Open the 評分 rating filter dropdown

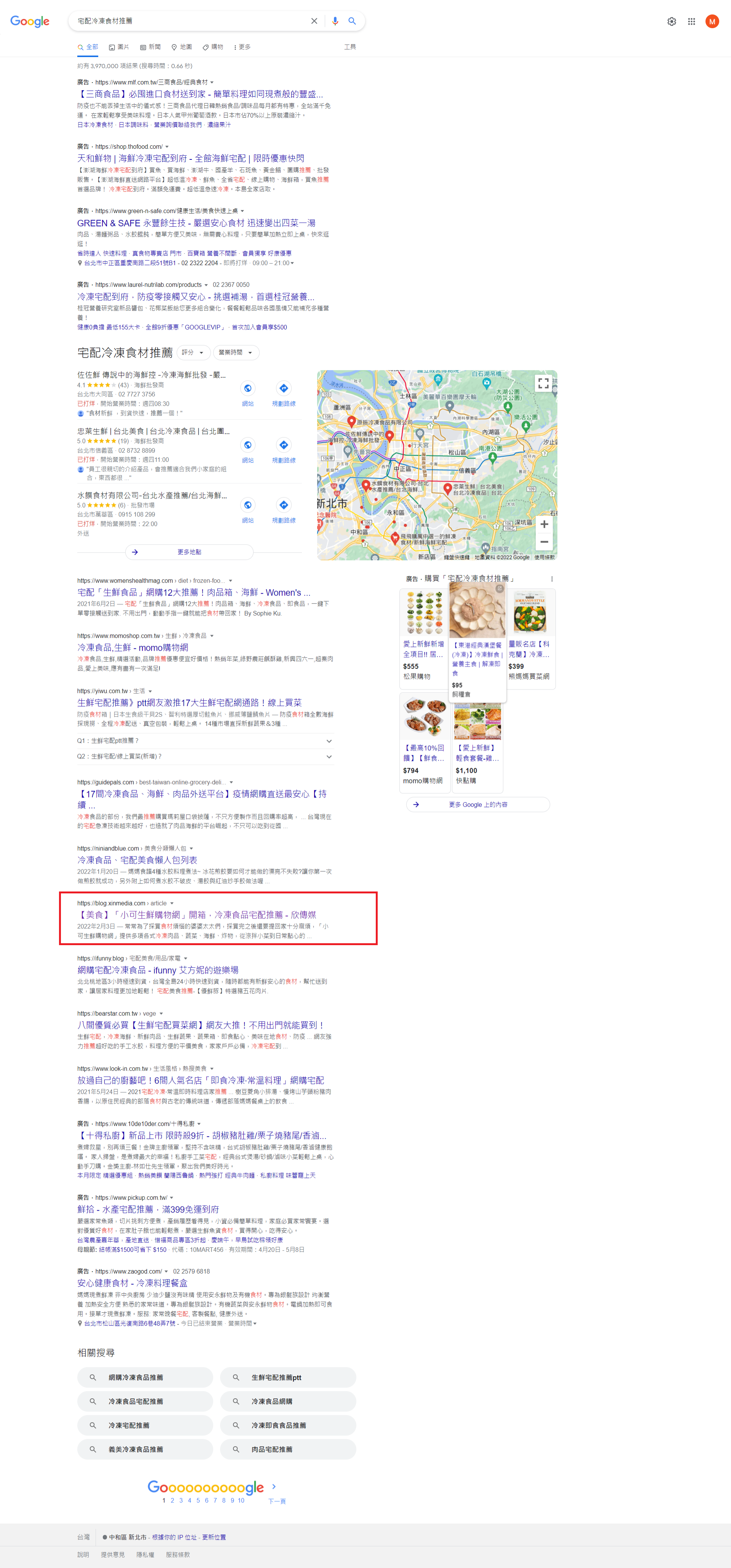point(194,352)
